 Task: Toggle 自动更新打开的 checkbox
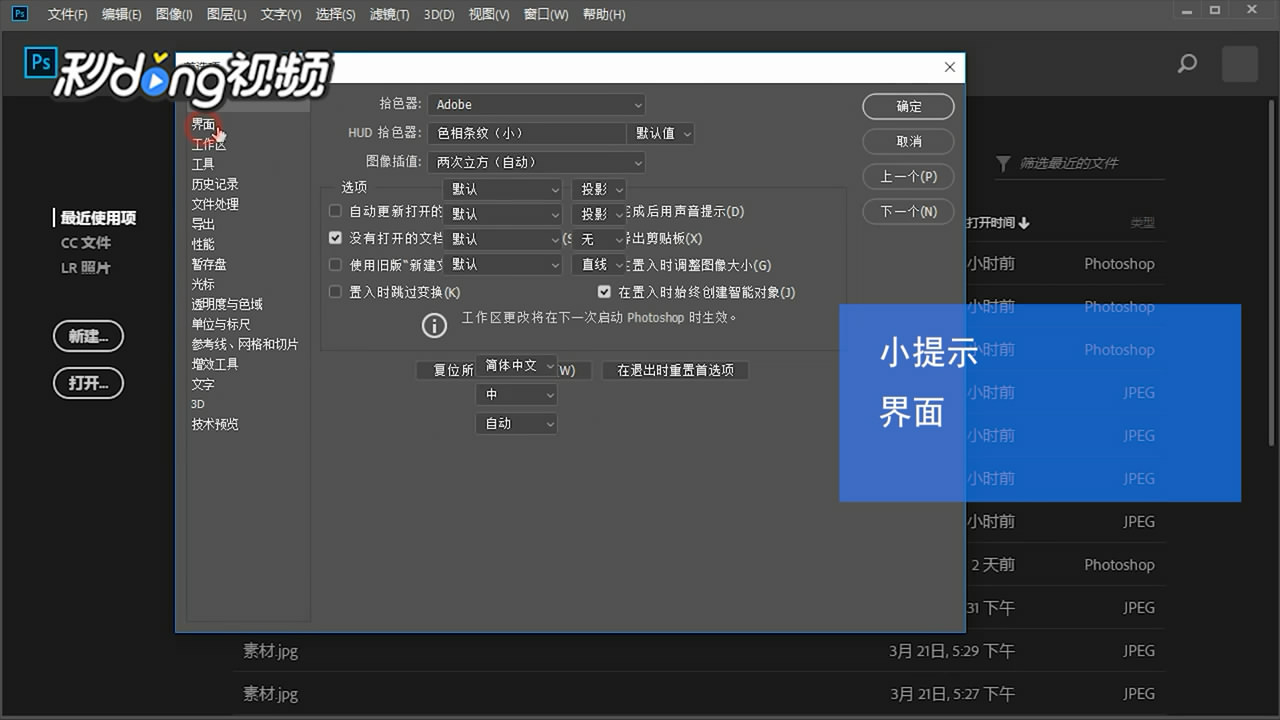(x=336, y=211)
